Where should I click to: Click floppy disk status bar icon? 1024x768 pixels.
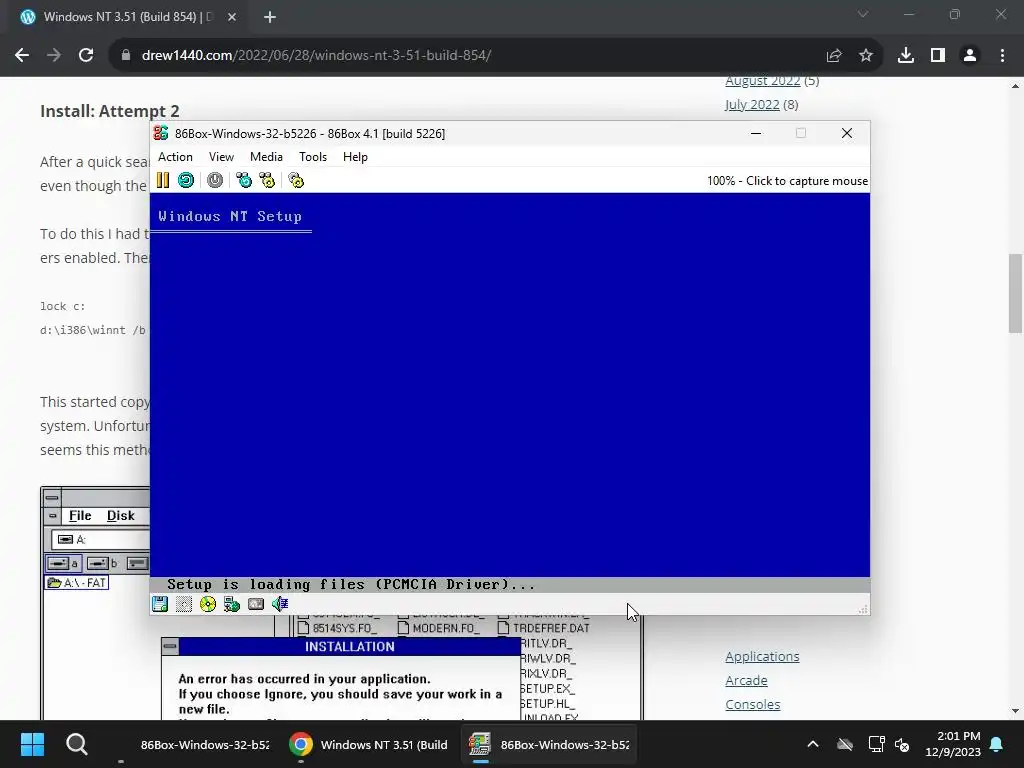coord(160,604)
